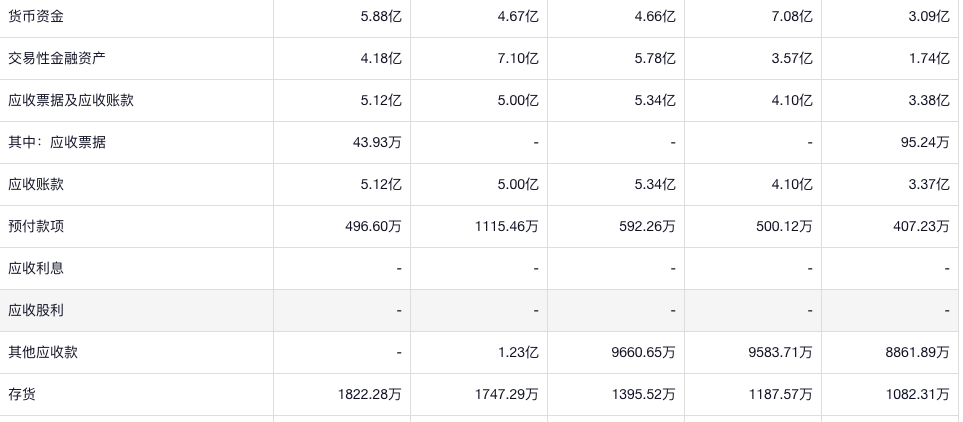
Task: Select the 应收利息 row label
Action: coord(35,268)
